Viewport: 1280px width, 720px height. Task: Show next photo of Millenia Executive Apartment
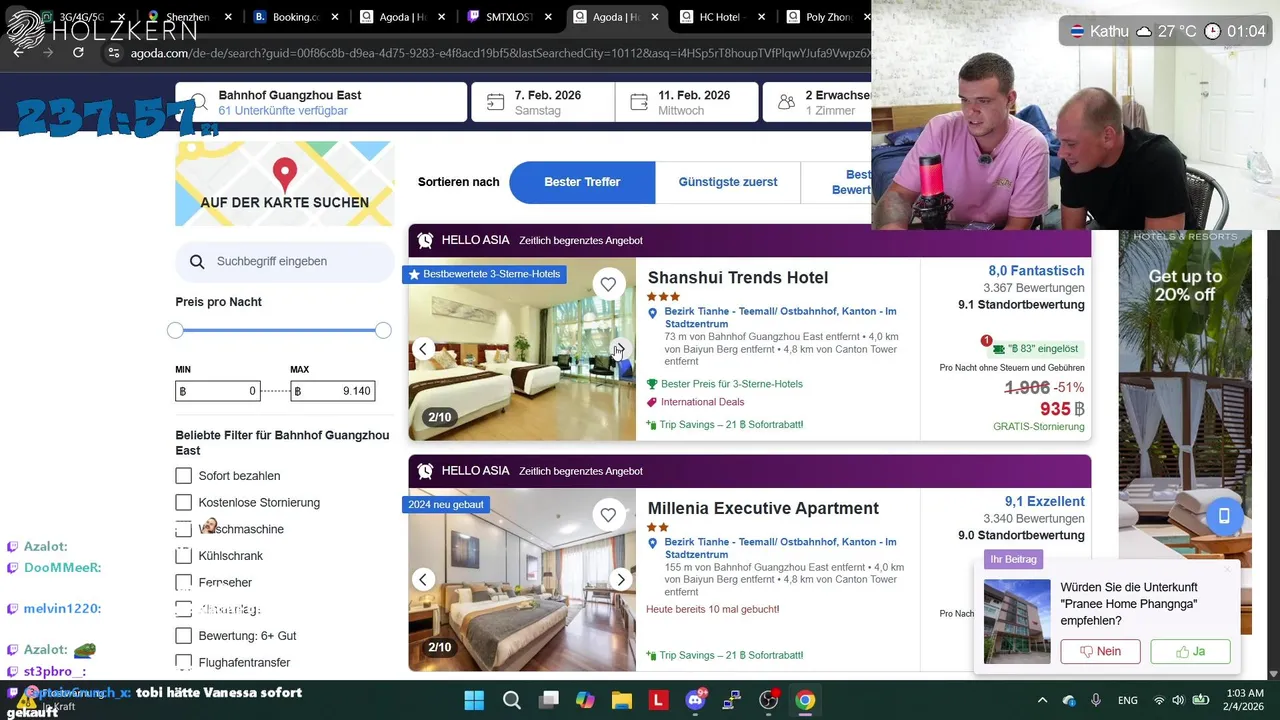pyautogui.click(x=620, y=579)
